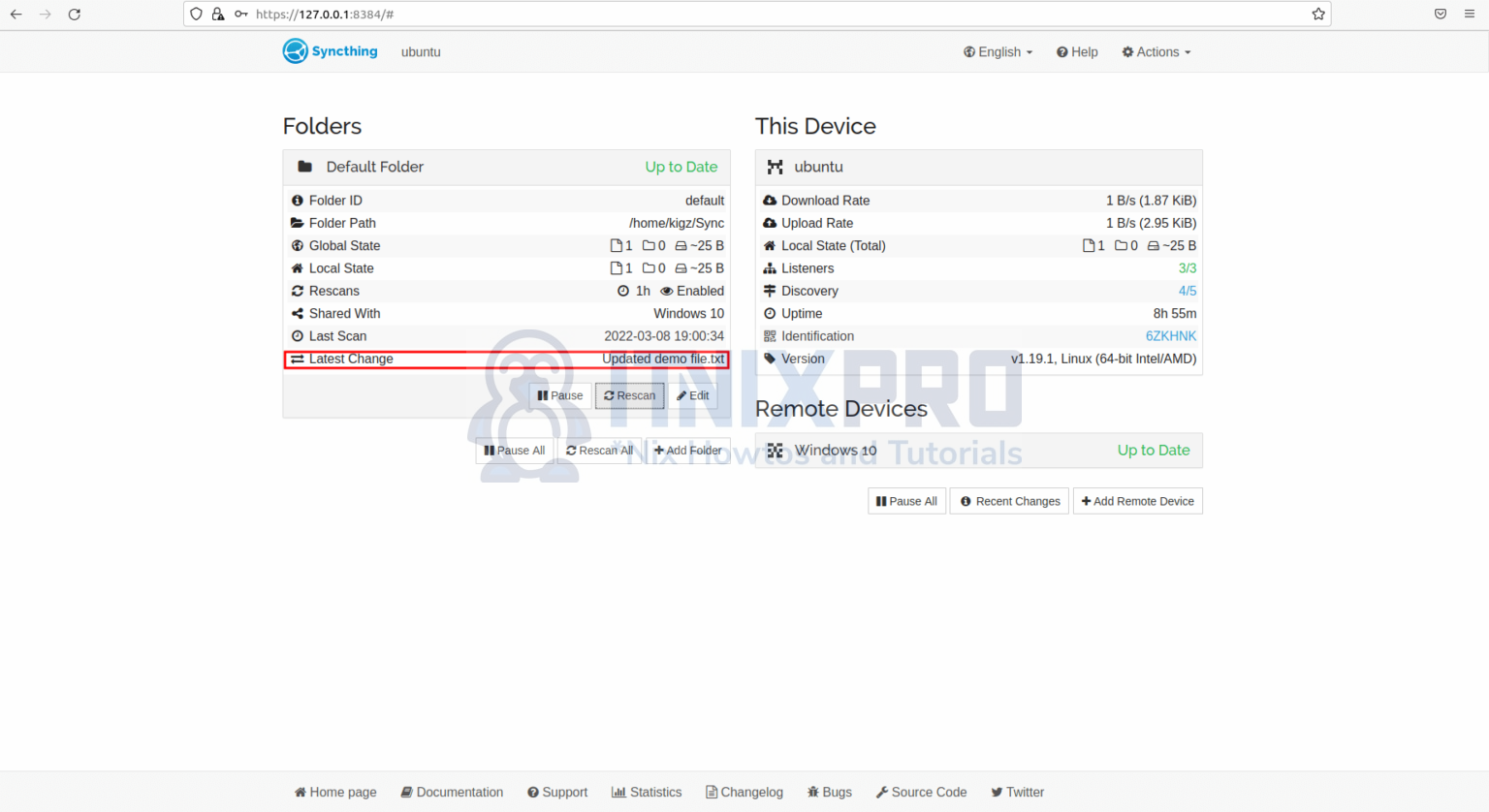Click the Twitter bird icon in the footer
1489x812 pixels.
(998, 792)
